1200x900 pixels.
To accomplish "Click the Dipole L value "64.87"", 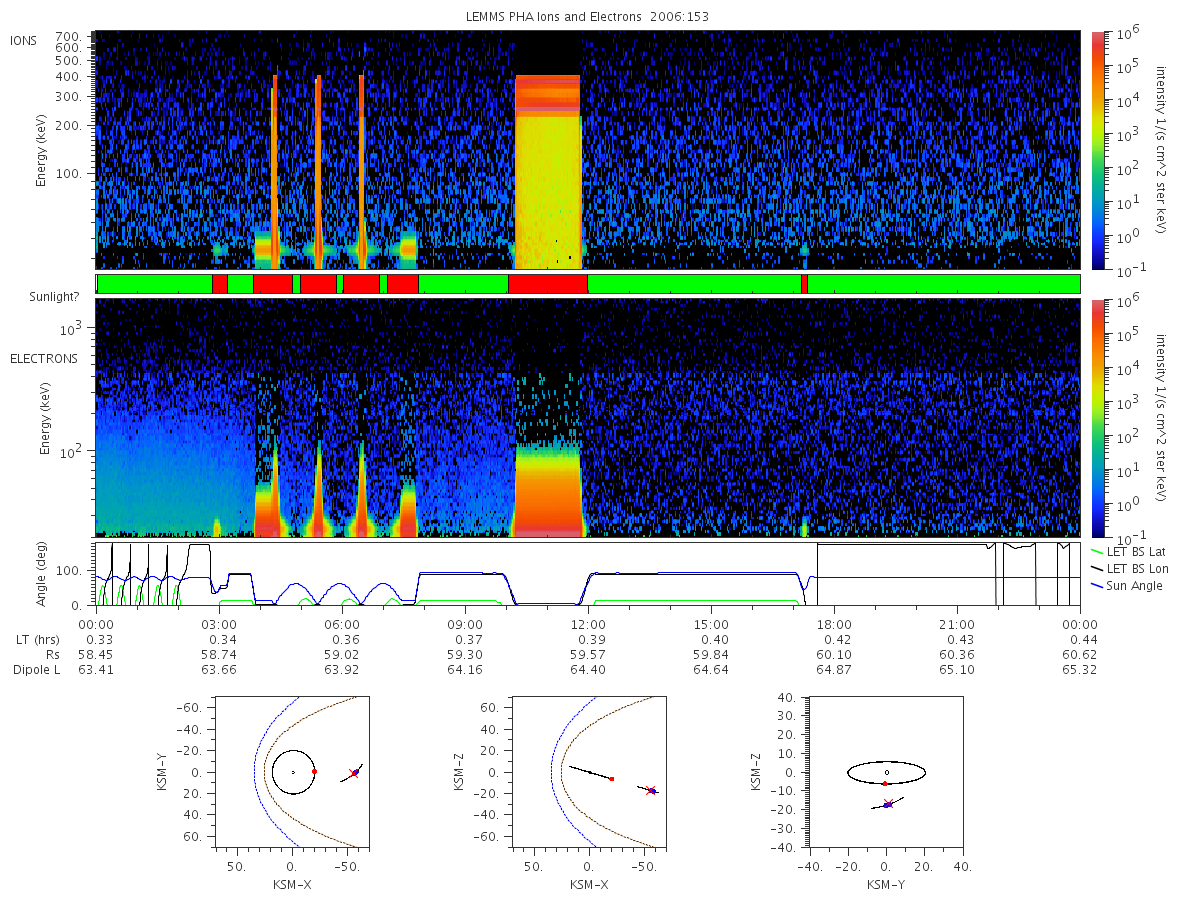I will pos(834,669).
